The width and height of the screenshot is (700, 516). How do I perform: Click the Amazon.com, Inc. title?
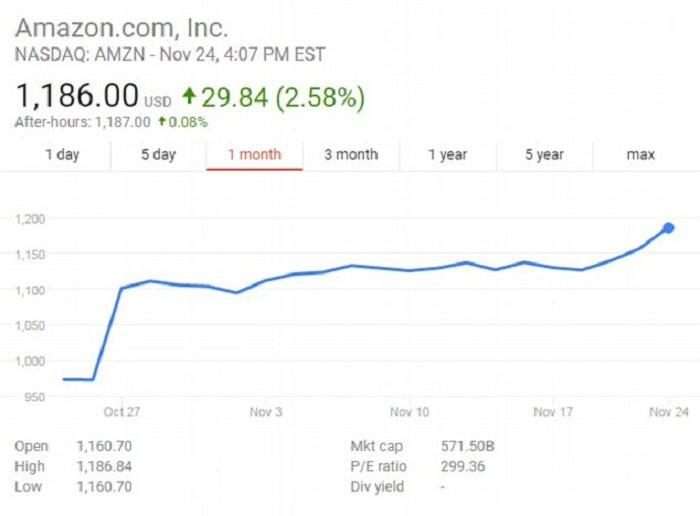(x=121, y=27)
